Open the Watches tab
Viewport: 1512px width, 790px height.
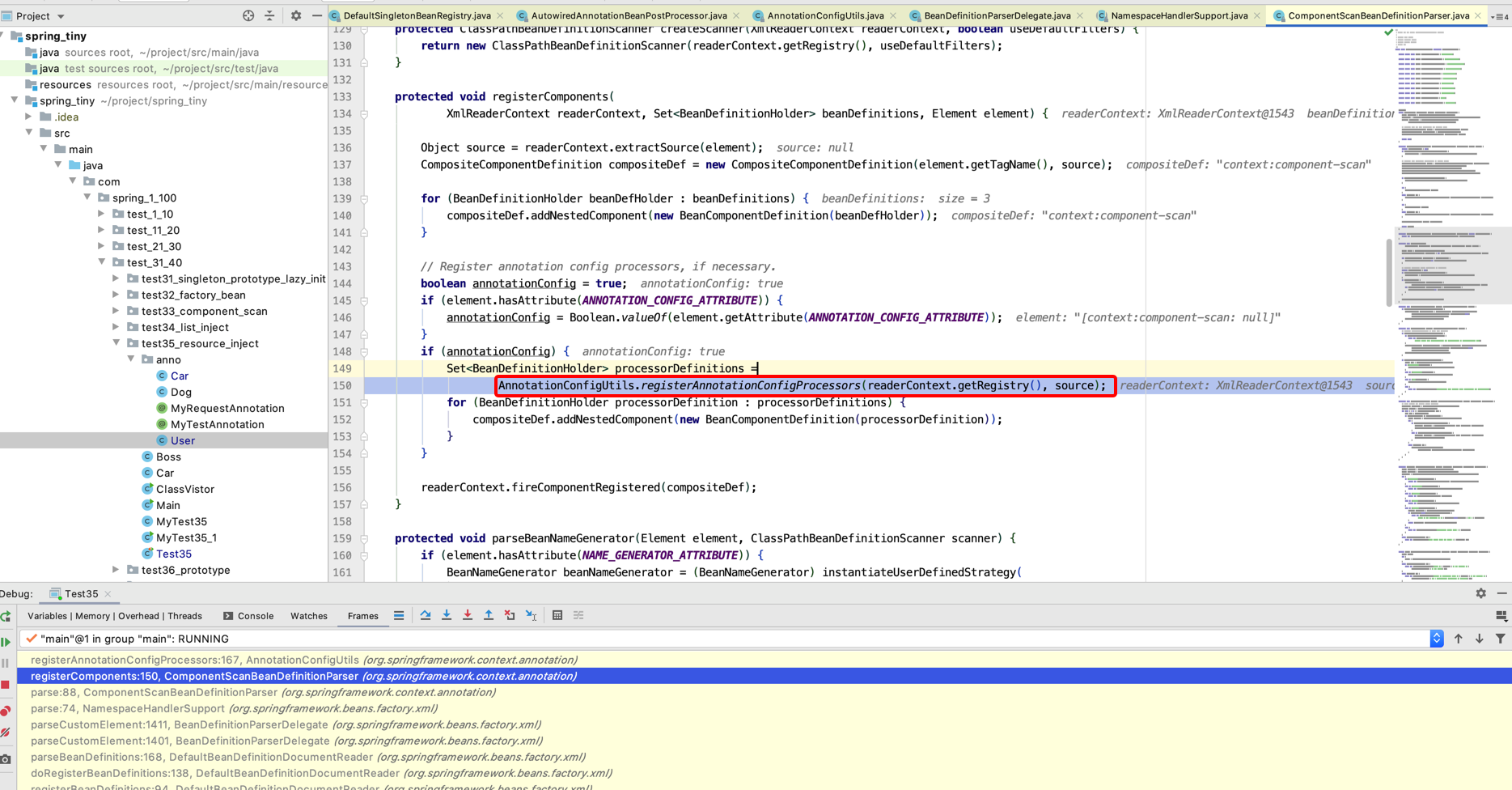point(309,616)
